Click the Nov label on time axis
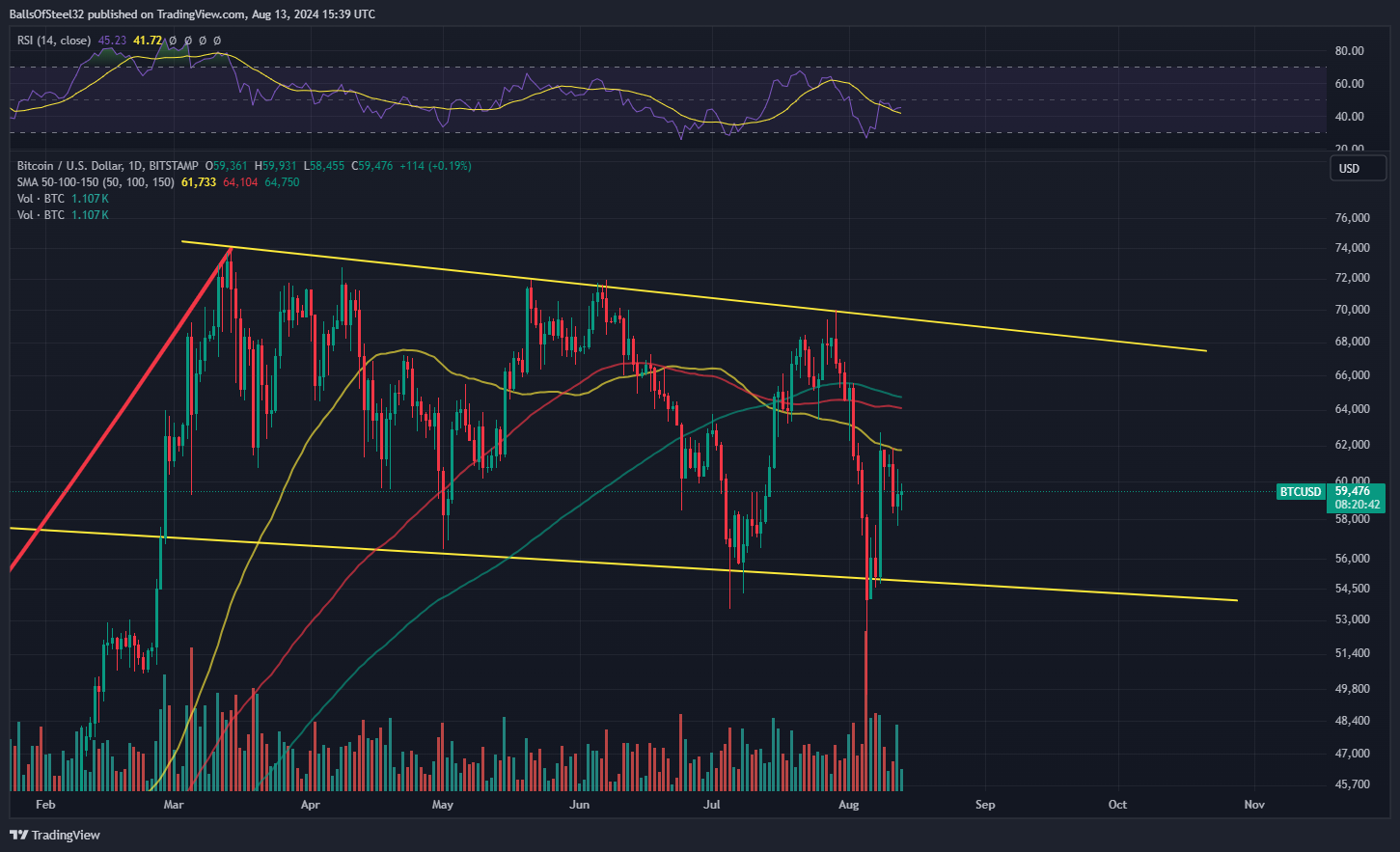The image size is (1400, 852). (1254, 805)
